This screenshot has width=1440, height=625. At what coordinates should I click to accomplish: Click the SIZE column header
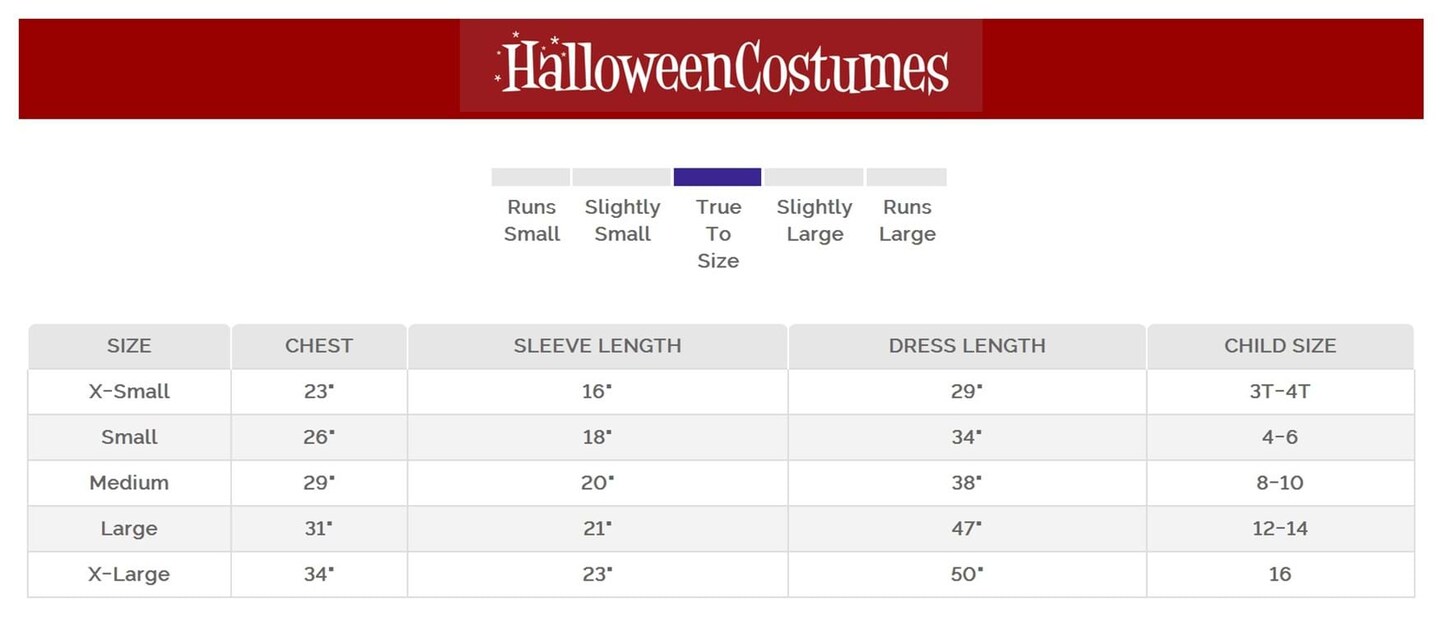pos(129,346)
